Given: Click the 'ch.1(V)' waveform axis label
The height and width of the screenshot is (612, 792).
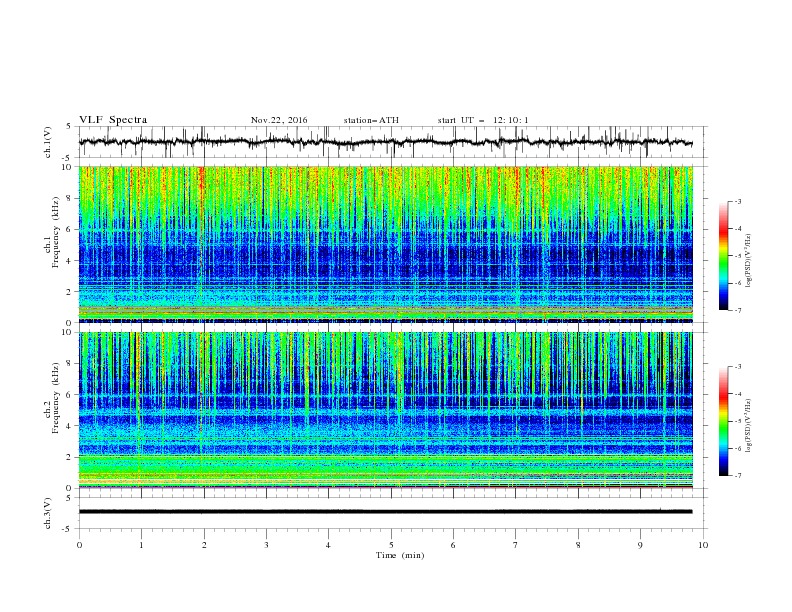Looking at the screenshot, I should click(x=48, y=142).
